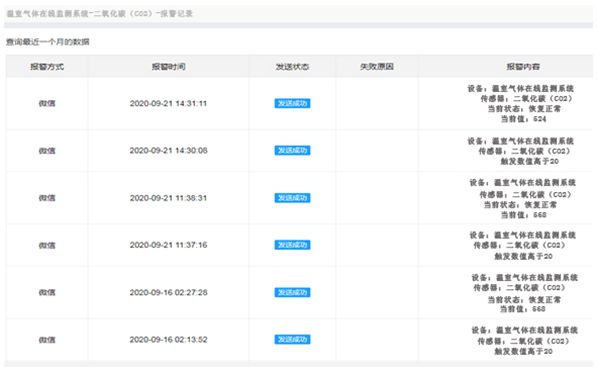Select timestamp 2020-09-21 11:38:31

168,198
